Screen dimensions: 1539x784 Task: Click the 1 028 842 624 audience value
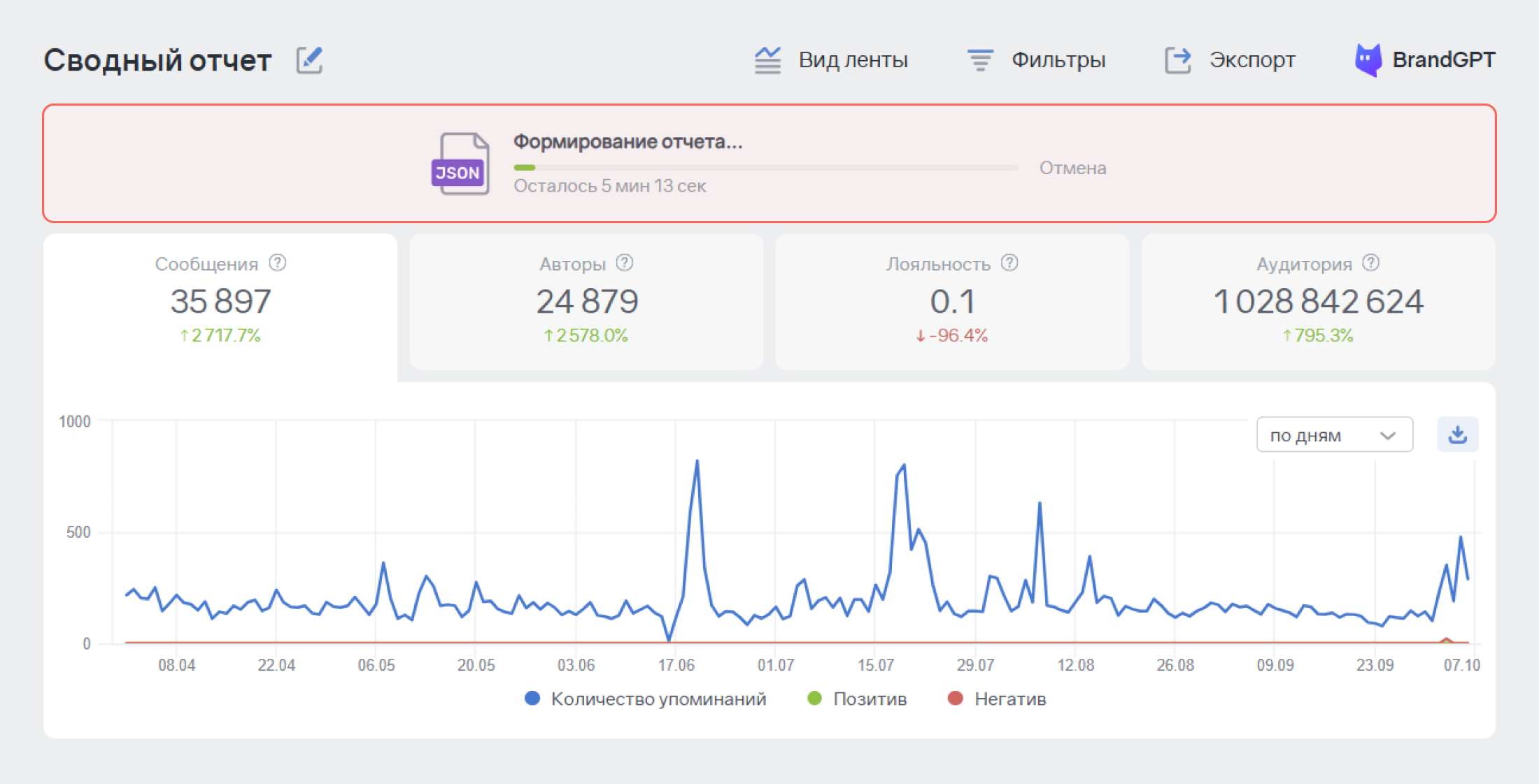(1319, 301)
